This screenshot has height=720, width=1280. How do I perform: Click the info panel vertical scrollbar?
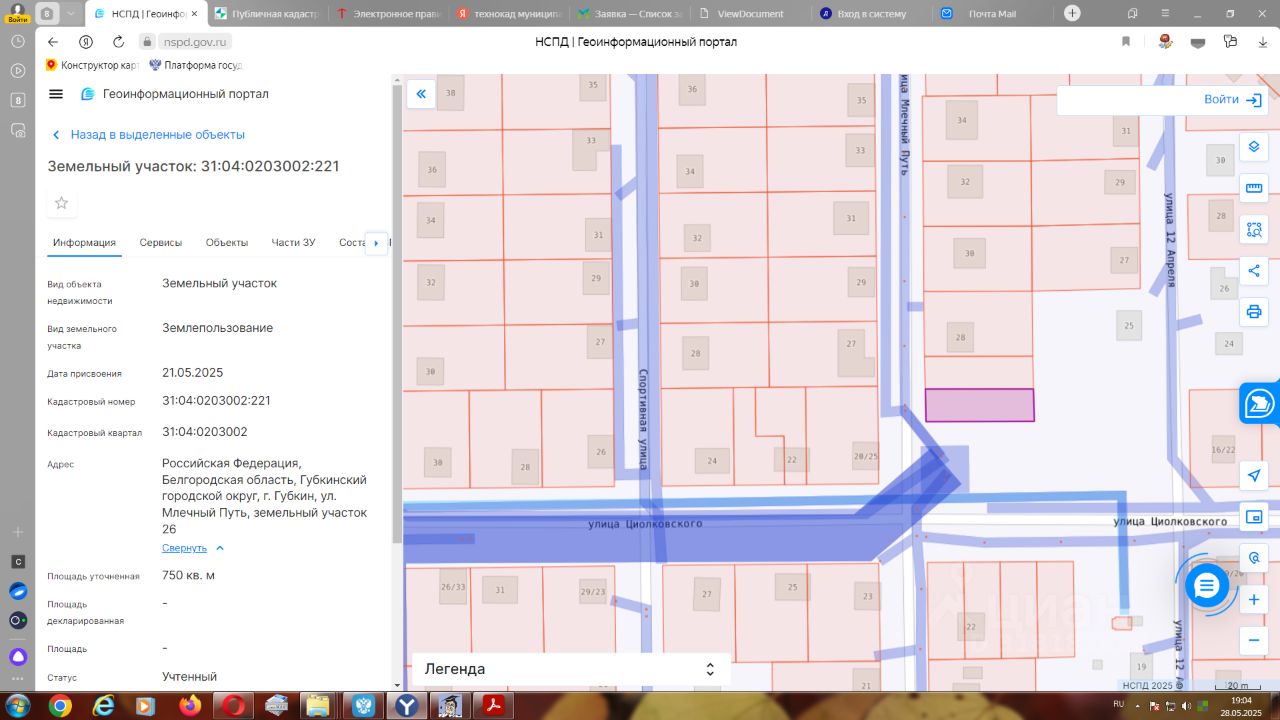pos(397,313)
